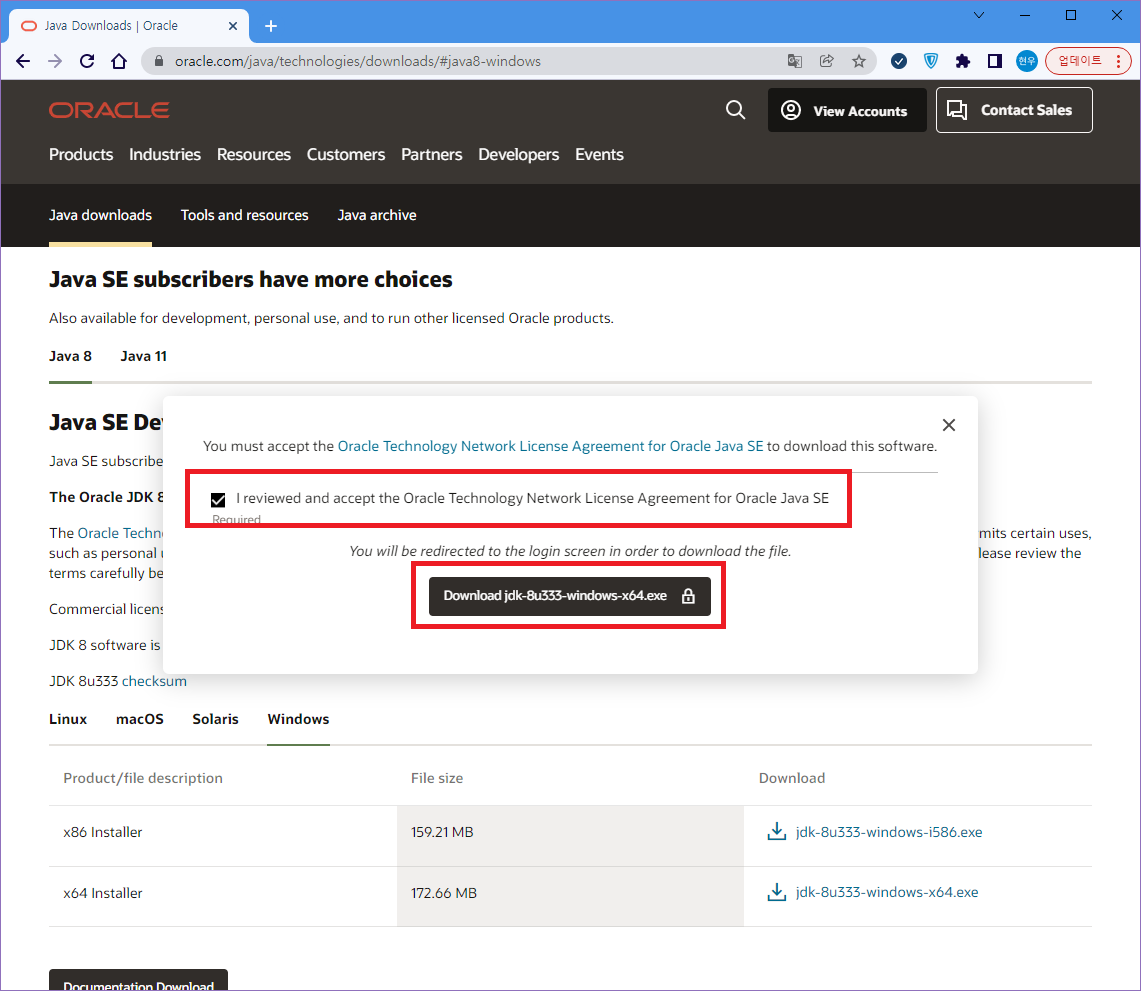Open the tab search chevron
Screen dimensions: 1141x991
tap(979, 15)
